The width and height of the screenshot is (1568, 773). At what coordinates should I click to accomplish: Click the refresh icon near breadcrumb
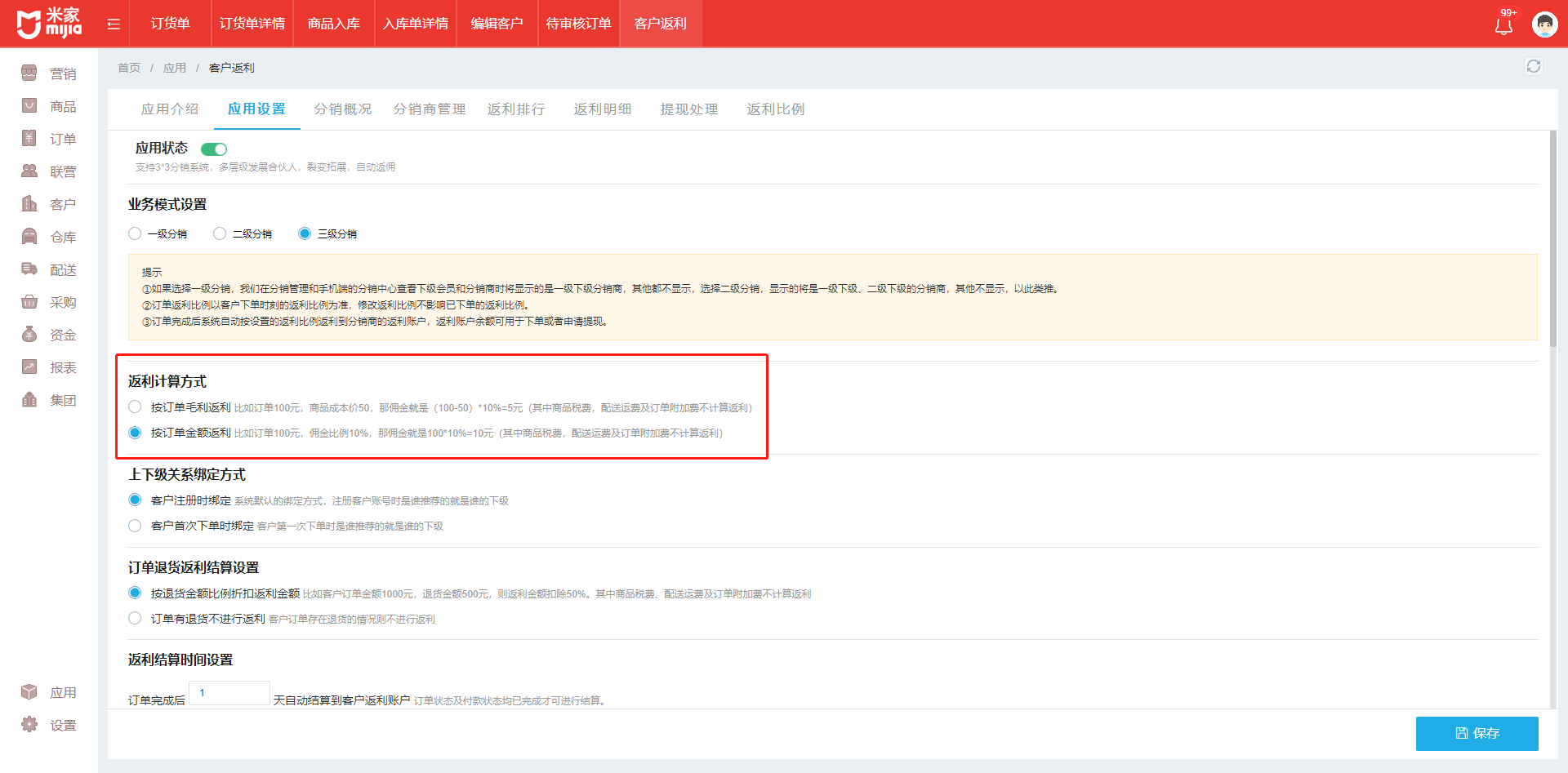coord(1533,66)
